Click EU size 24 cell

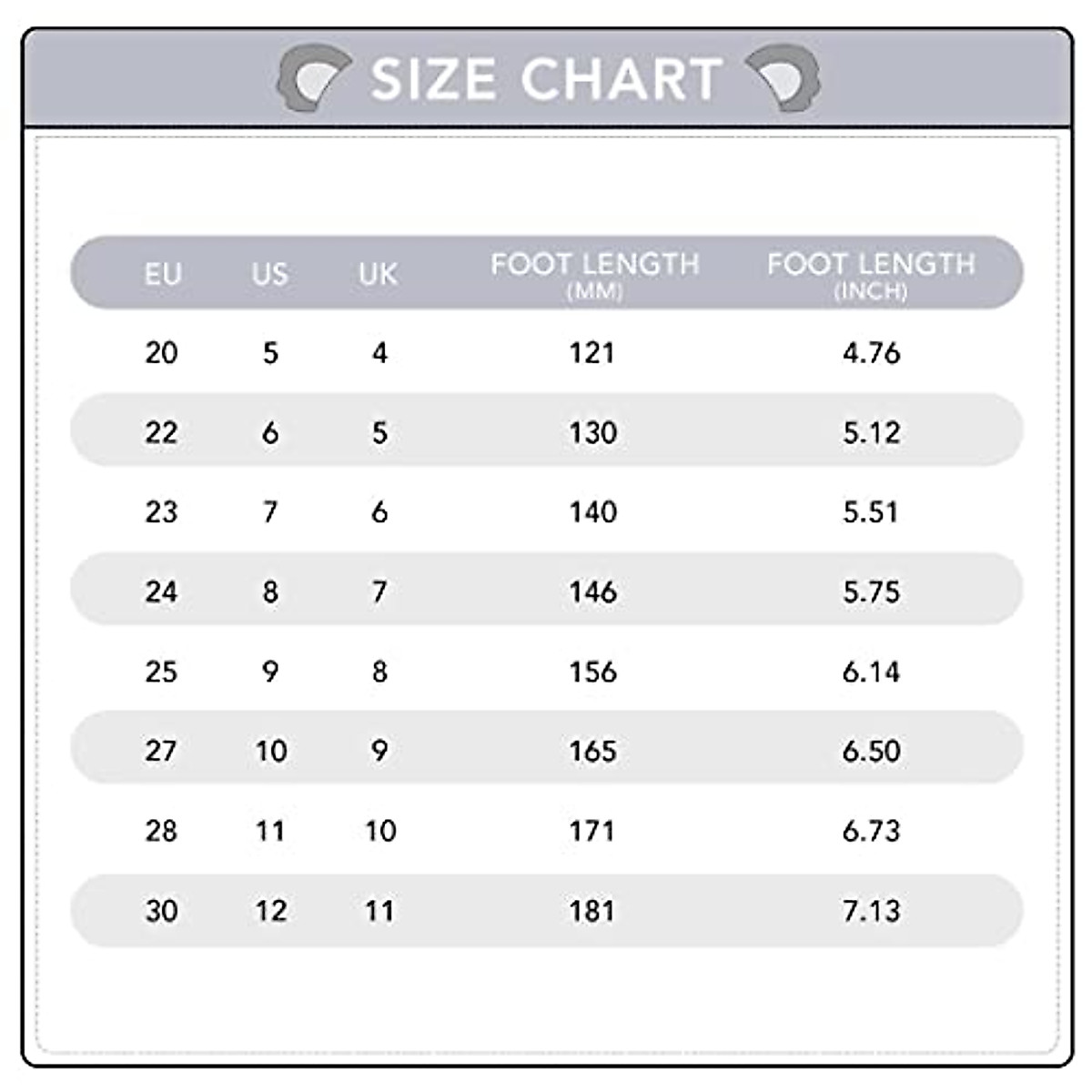[161, 591]
